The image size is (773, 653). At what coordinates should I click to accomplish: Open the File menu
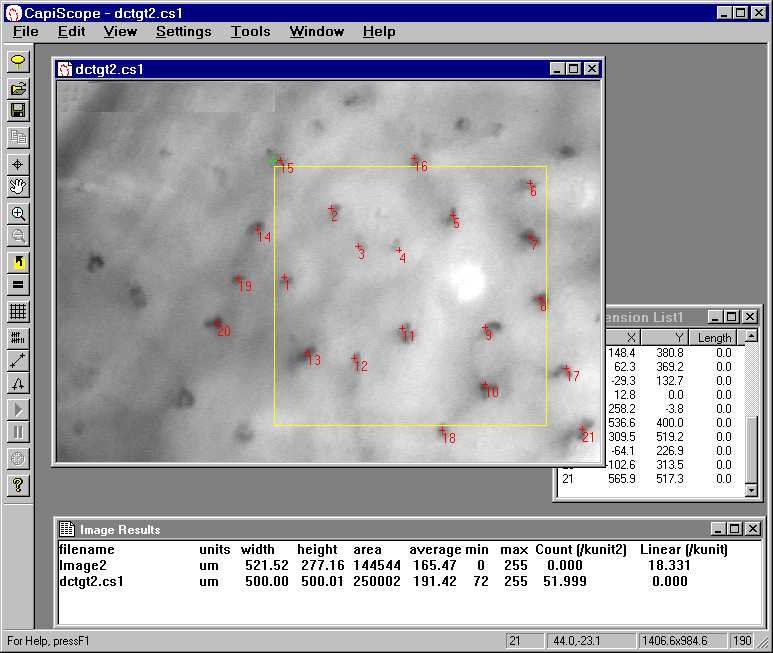click(x=26, y=32)
